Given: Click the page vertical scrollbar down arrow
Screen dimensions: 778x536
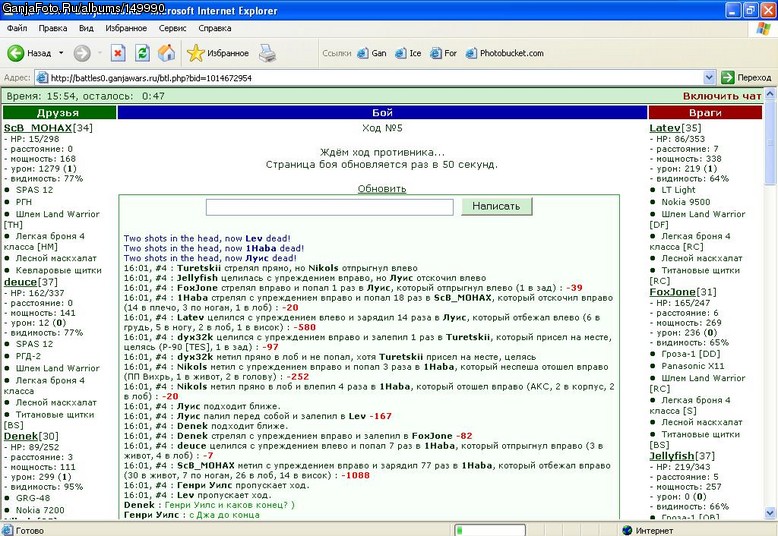Looking at the screenshot, I should [770, 513].
